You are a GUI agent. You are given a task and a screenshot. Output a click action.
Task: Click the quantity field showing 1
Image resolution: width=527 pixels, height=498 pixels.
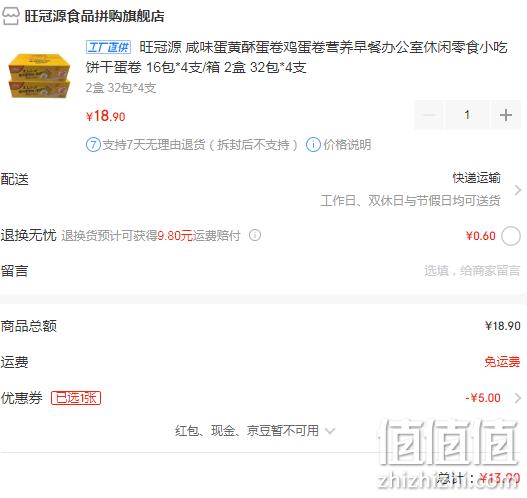467,115
